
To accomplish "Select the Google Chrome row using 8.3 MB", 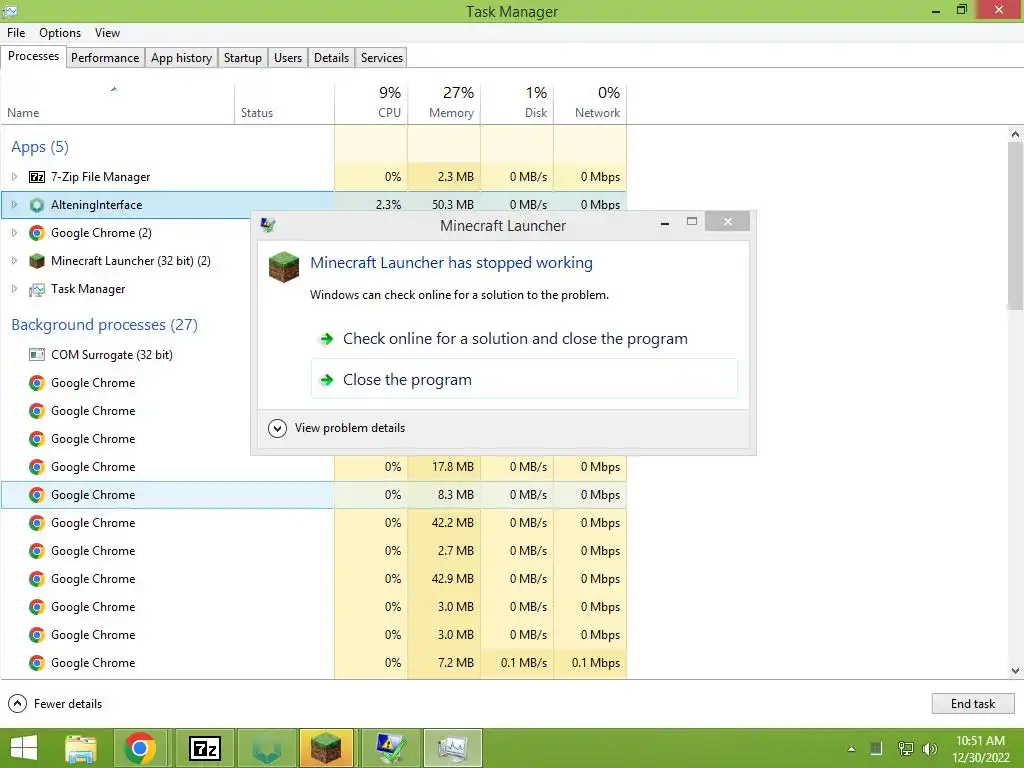I will point(313,495).
